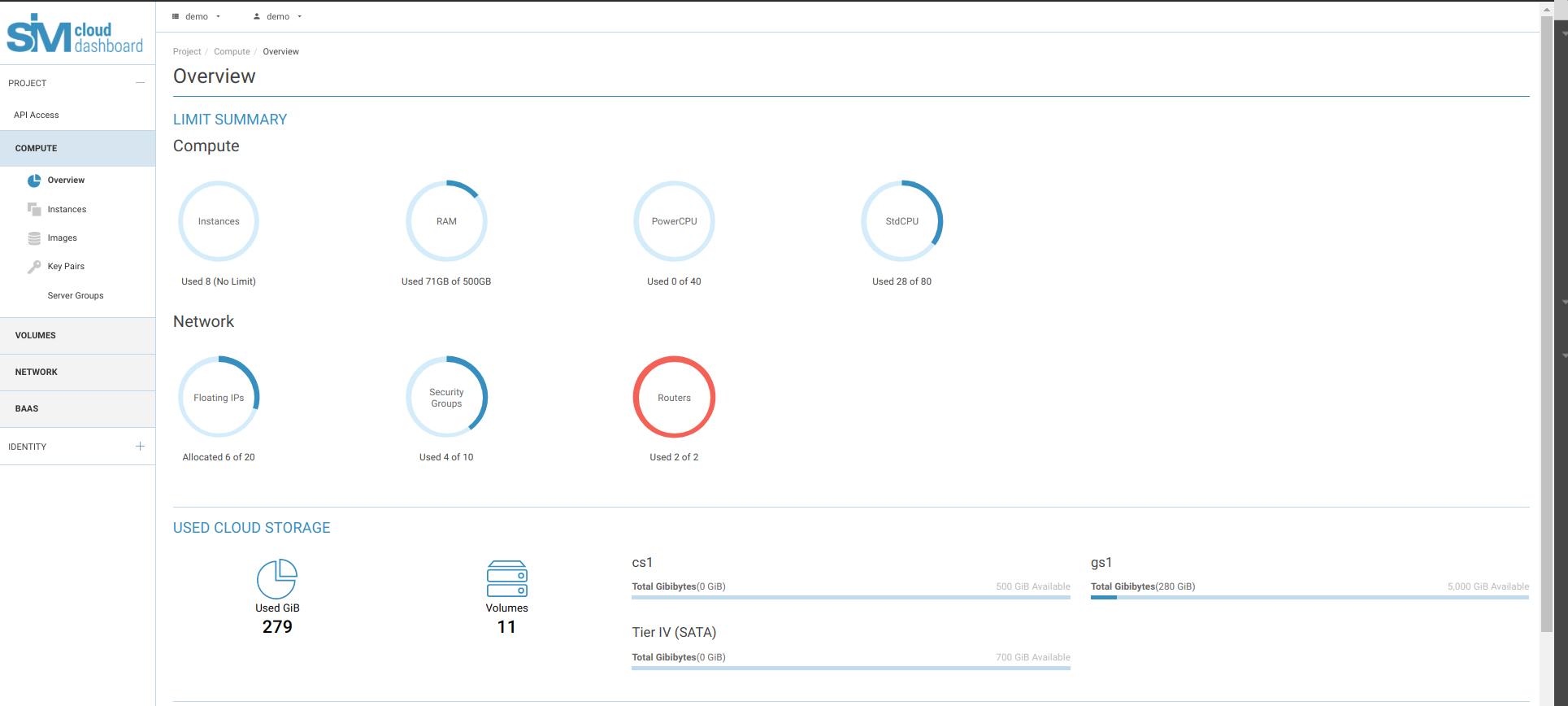
Task: Collapse the PROJECT section in sidebar
Action: [140, 83]
